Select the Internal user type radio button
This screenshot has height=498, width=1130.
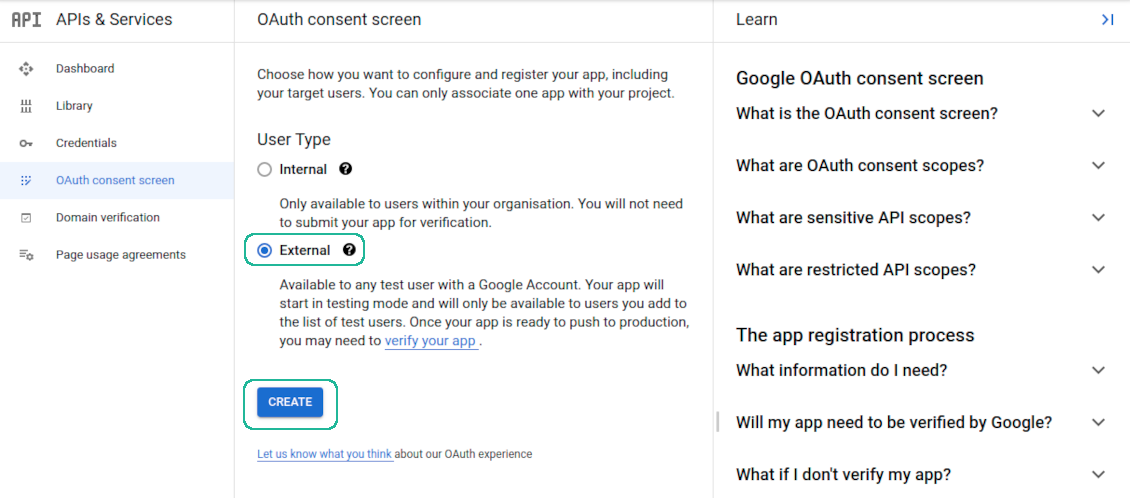tap(265, 170)
